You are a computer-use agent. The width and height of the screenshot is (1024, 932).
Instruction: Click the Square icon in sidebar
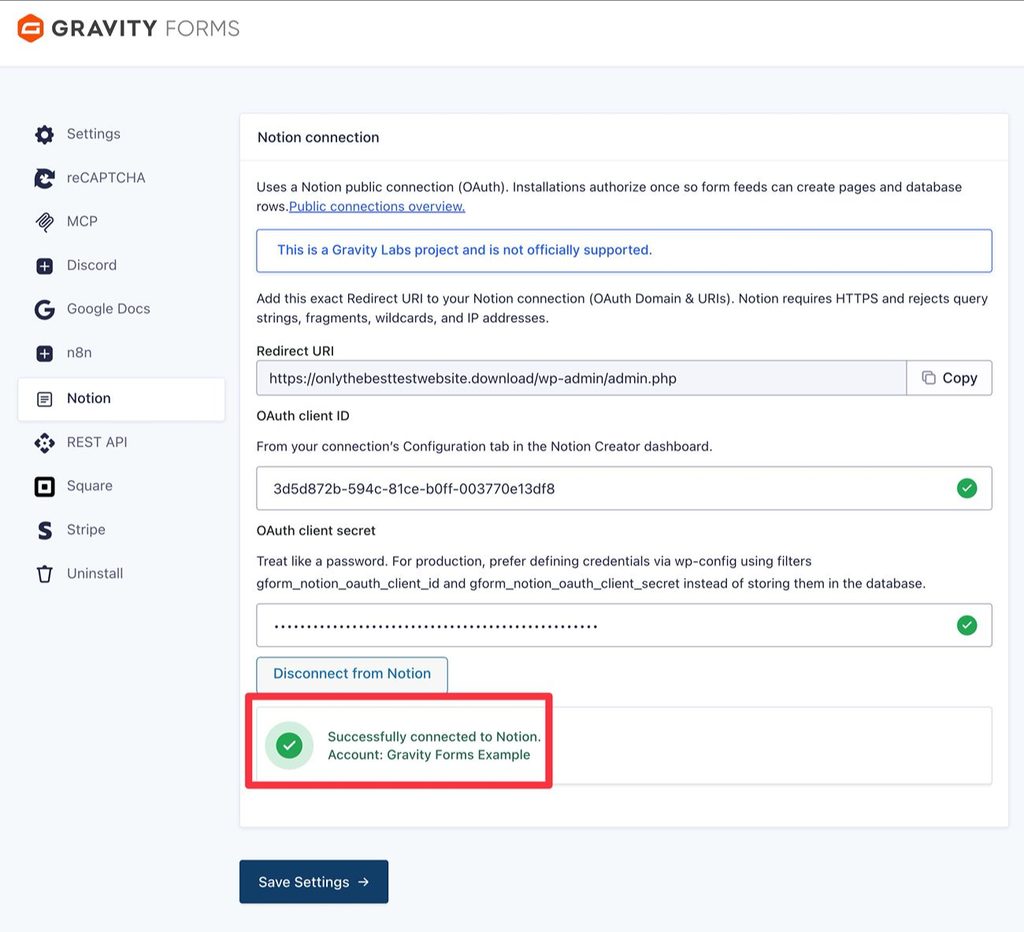pos(44,487)
